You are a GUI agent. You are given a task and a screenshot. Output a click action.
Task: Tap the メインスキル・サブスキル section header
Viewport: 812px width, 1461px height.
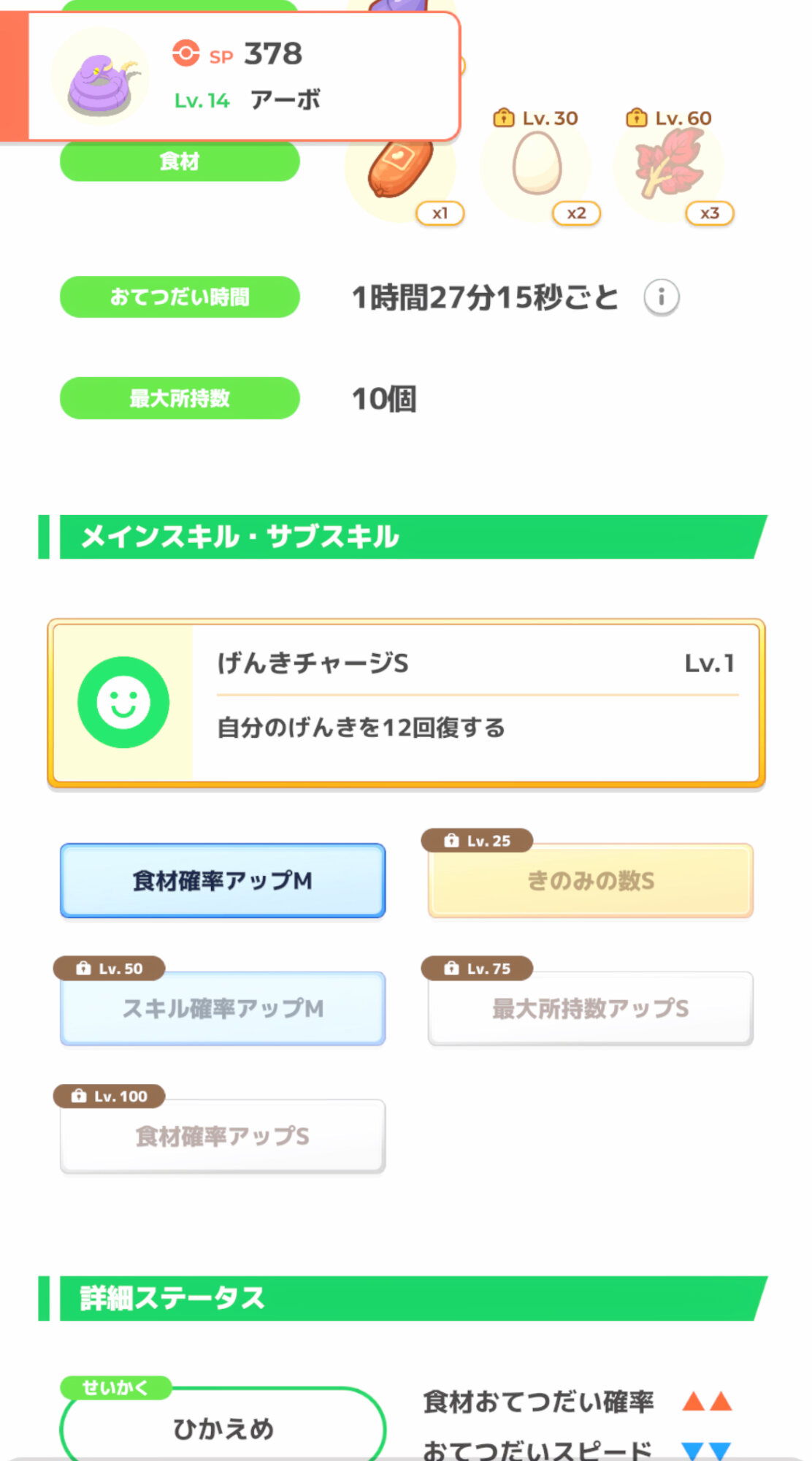402,537
